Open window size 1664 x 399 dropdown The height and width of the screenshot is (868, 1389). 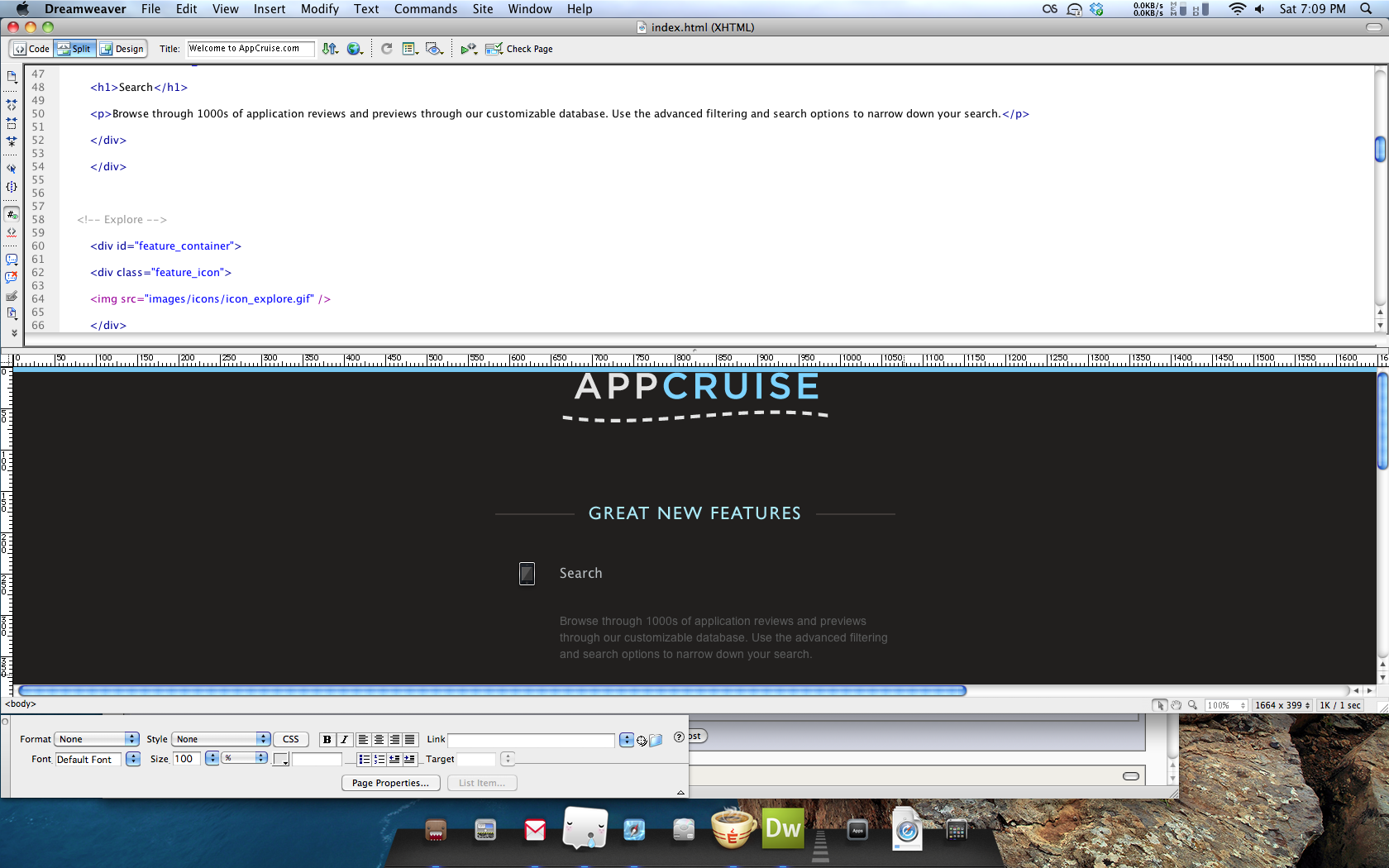(x=1282, y=705)
